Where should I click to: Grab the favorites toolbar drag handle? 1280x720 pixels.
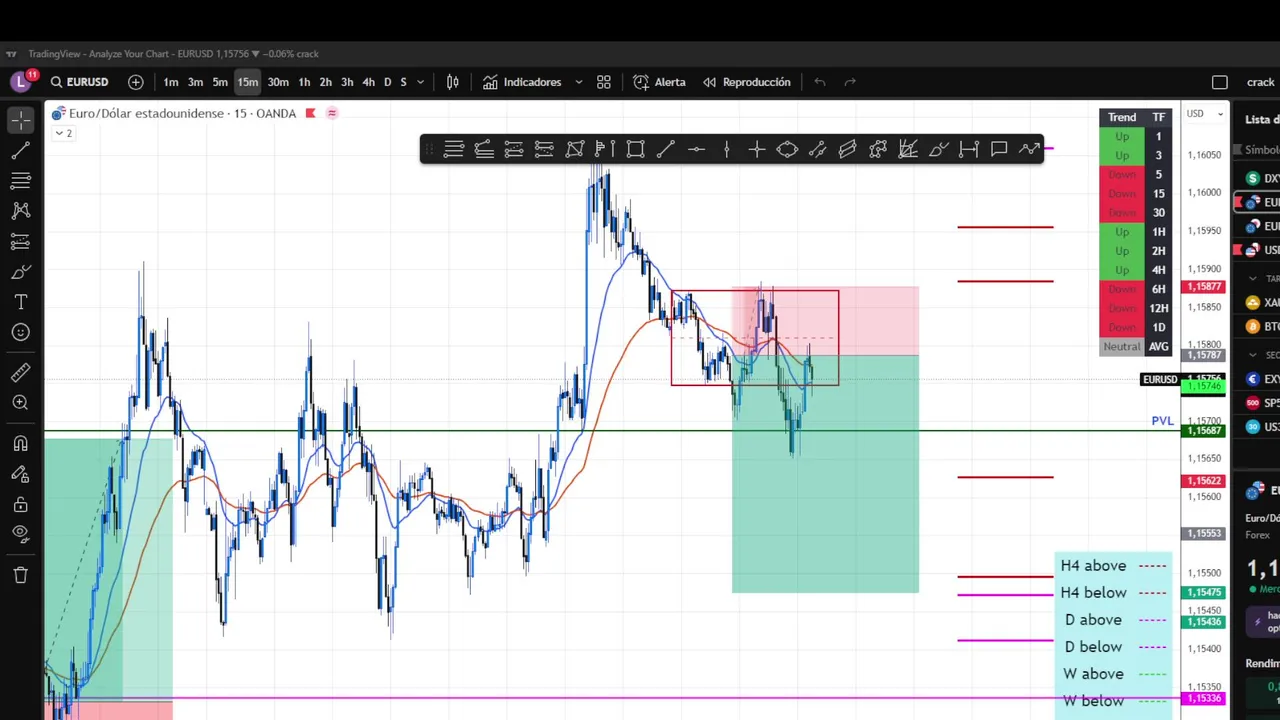tap(430, 149)
